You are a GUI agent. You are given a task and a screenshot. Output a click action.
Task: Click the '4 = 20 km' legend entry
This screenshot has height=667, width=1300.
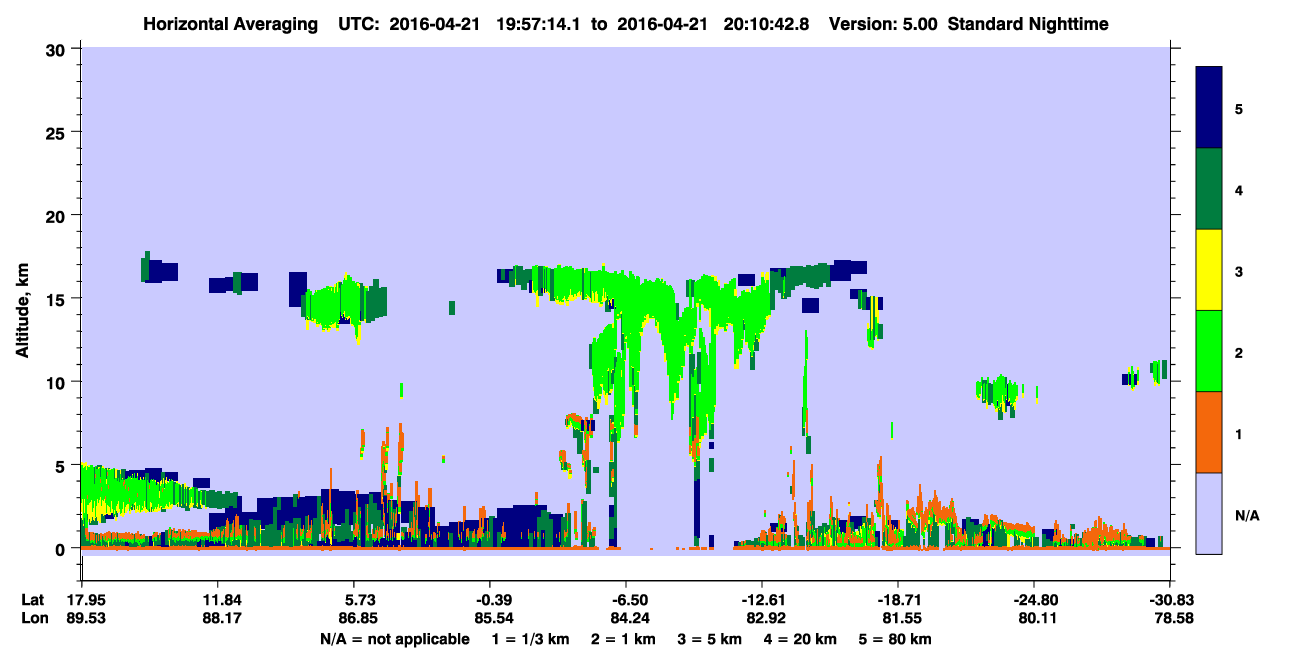coord(801,639)
